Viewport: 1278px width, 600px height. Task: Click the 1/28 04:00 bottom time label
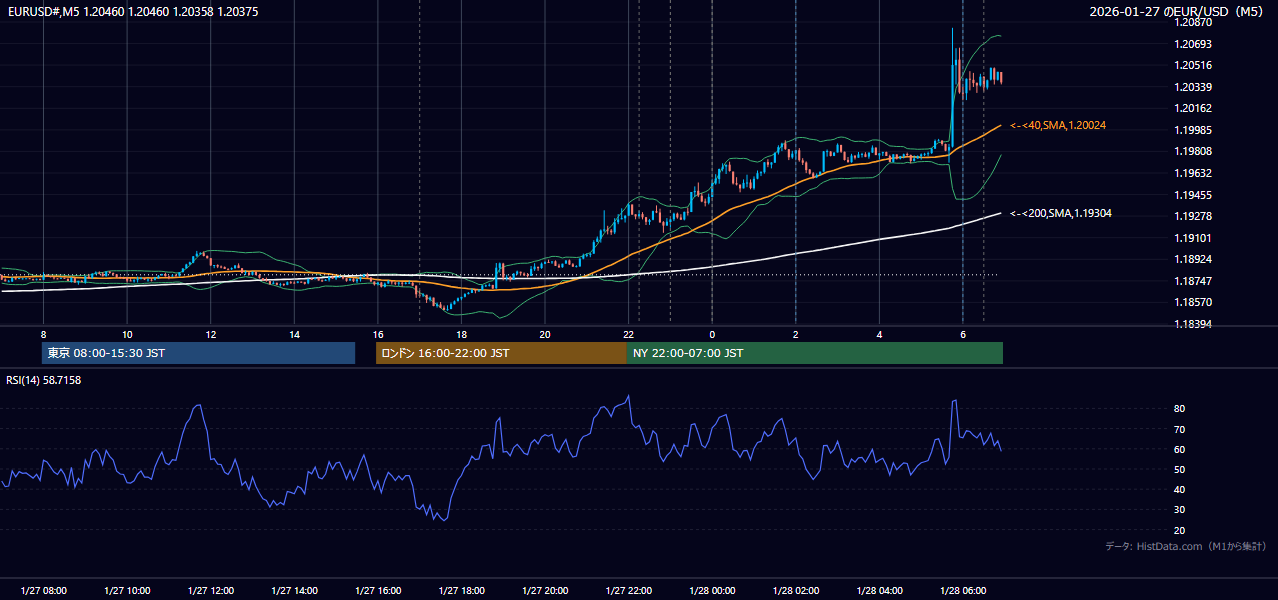click(x=879, y=591)
